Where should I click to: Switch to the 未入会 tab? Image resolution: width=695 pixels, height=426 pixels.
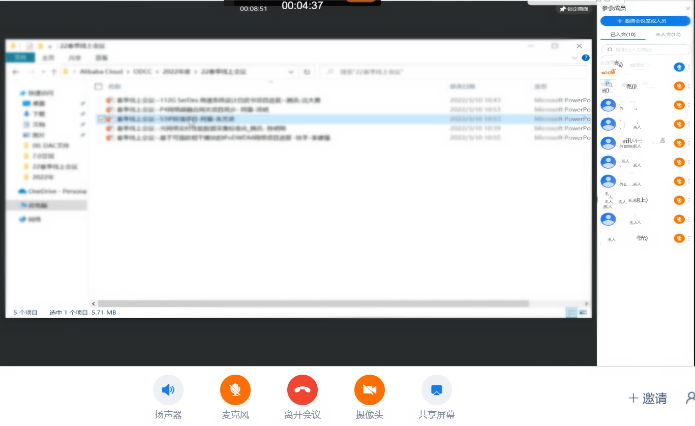[668, 35]
